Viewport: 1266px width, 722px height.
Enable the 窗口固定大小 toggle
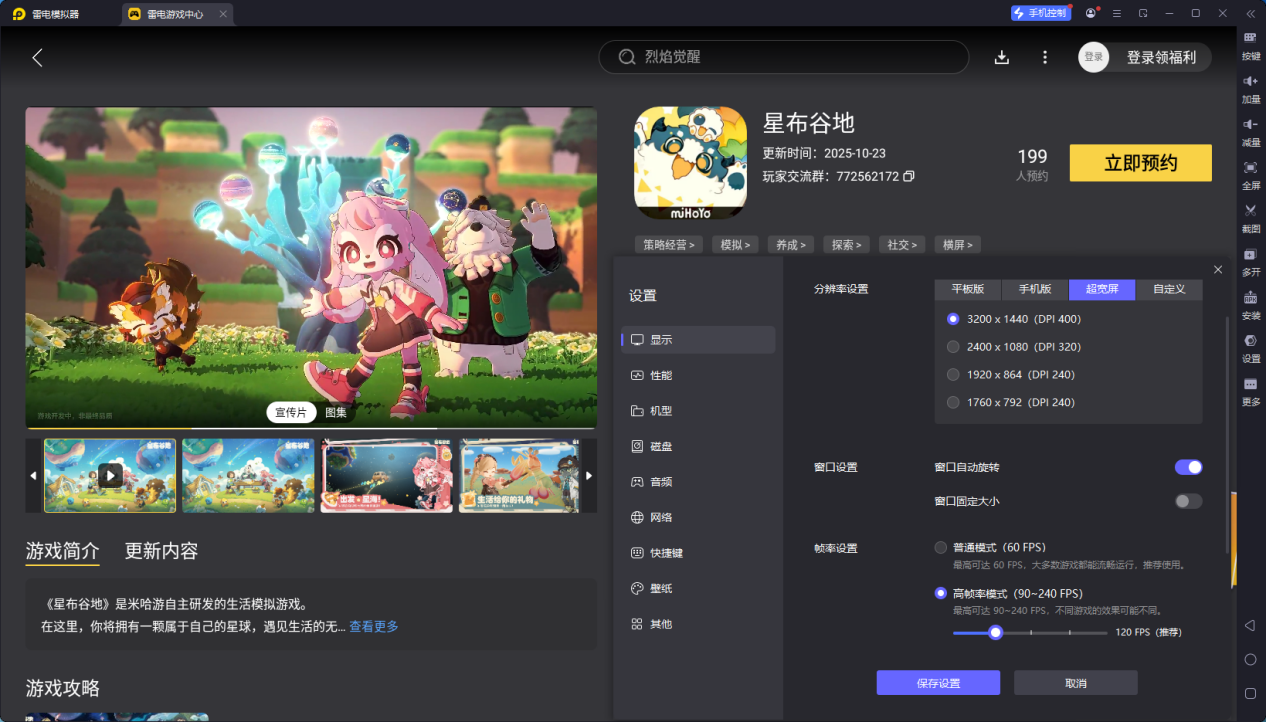point(1188,502)
